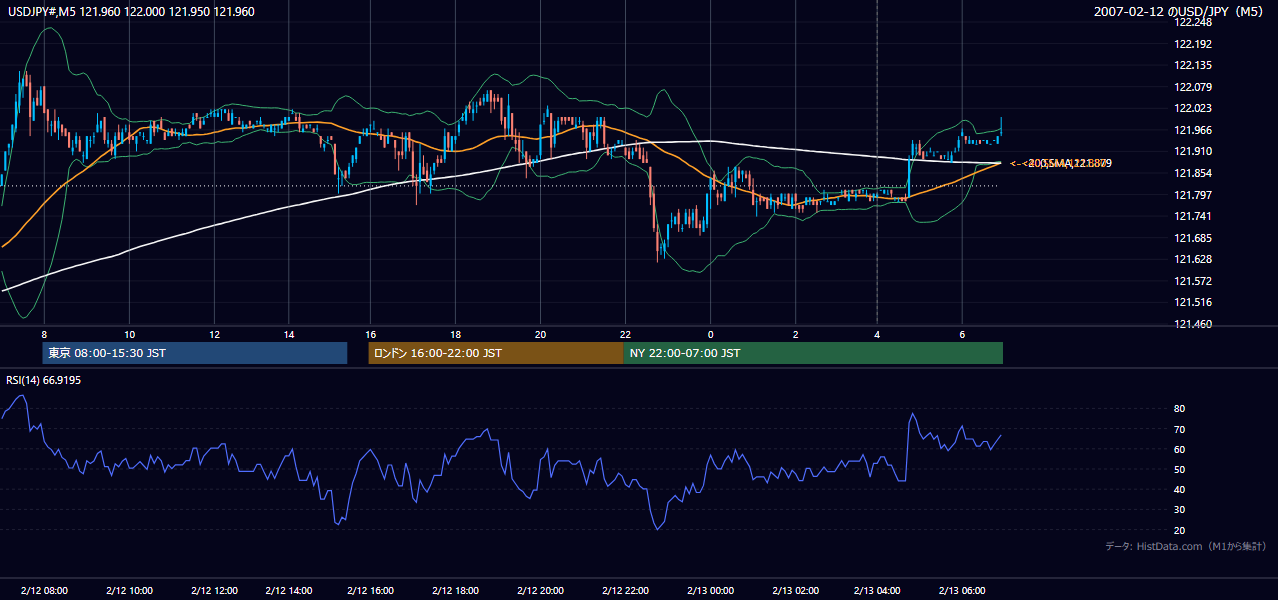Image resolution: width=1278 pixels, height=600 pixels.
Task: Click price axis label 121.966
Action: [1194, 130]
